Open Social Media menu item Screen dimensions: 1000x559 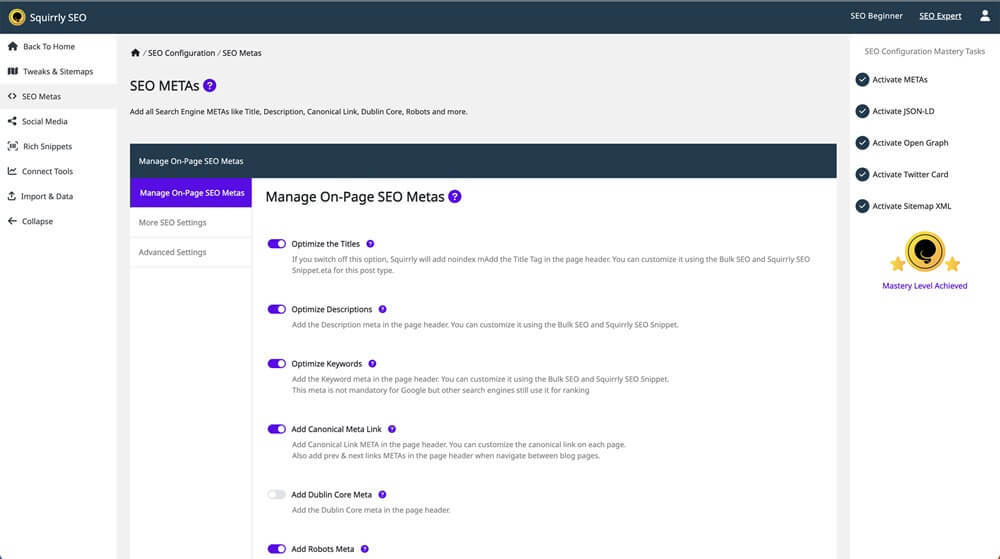[58, 121]
